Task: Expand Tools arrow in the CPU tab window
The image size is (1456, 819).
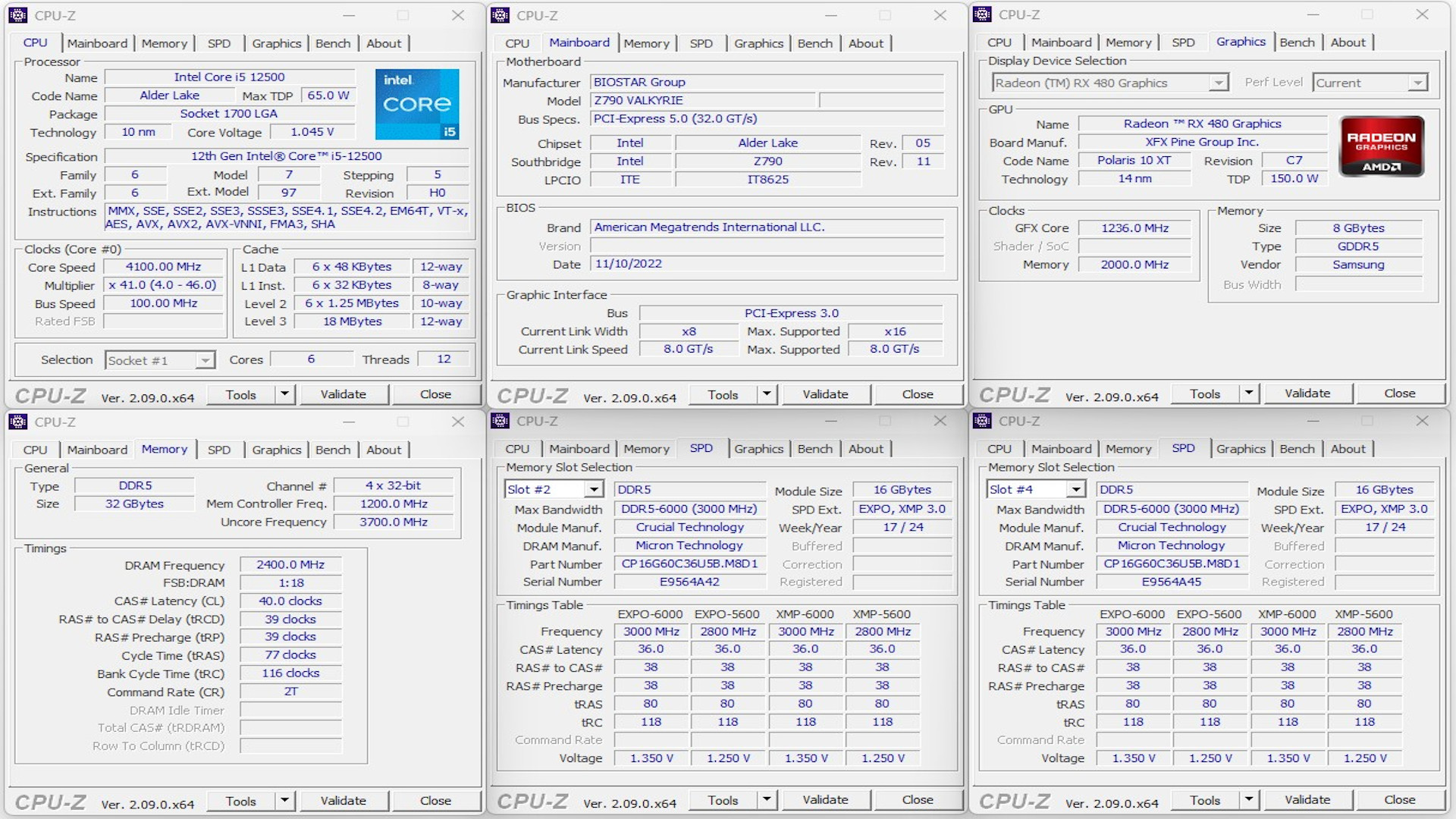Action: pyautogui.click(x=284, y=394)
